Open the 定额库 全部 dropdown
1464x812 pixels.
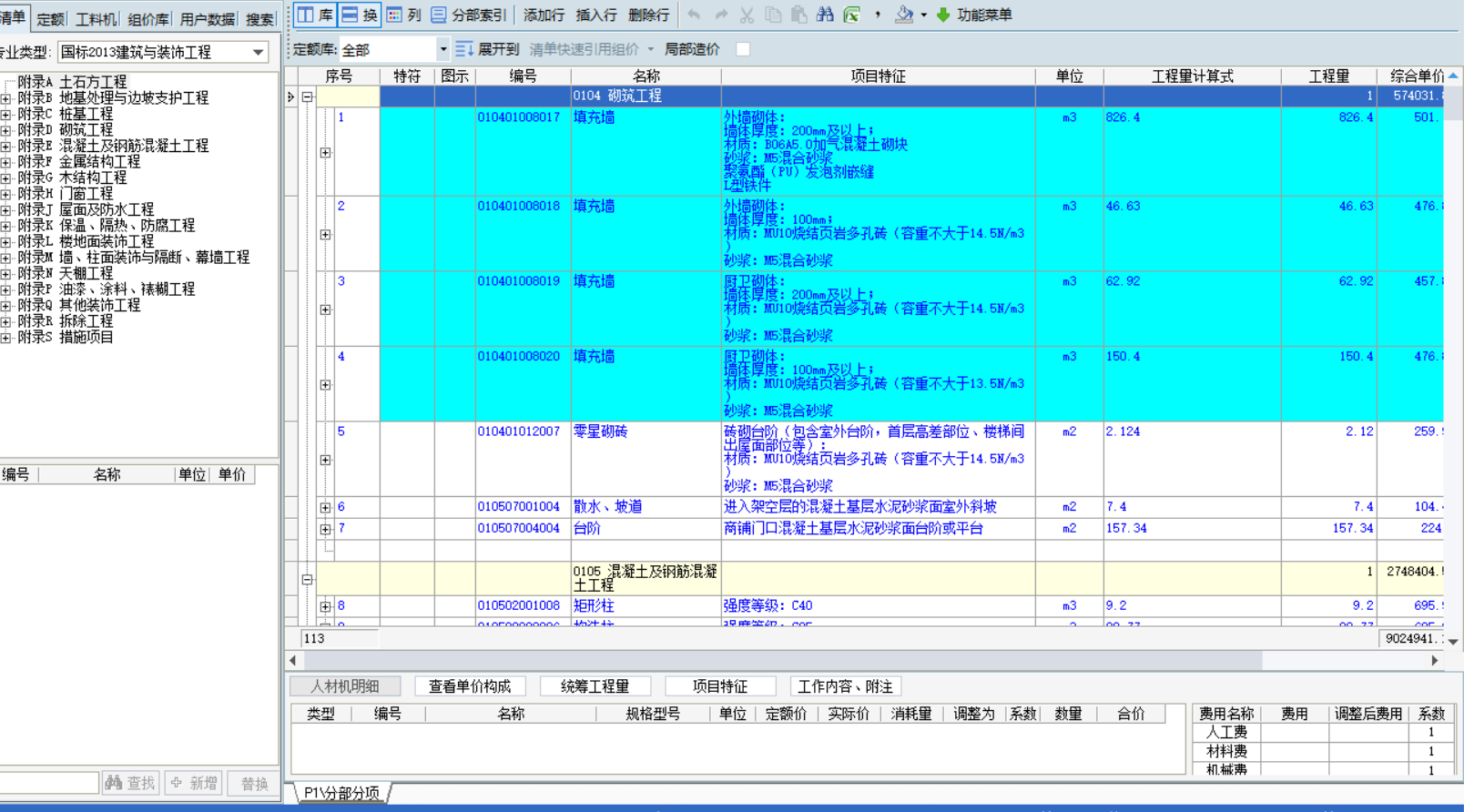(x=442, y=49)
